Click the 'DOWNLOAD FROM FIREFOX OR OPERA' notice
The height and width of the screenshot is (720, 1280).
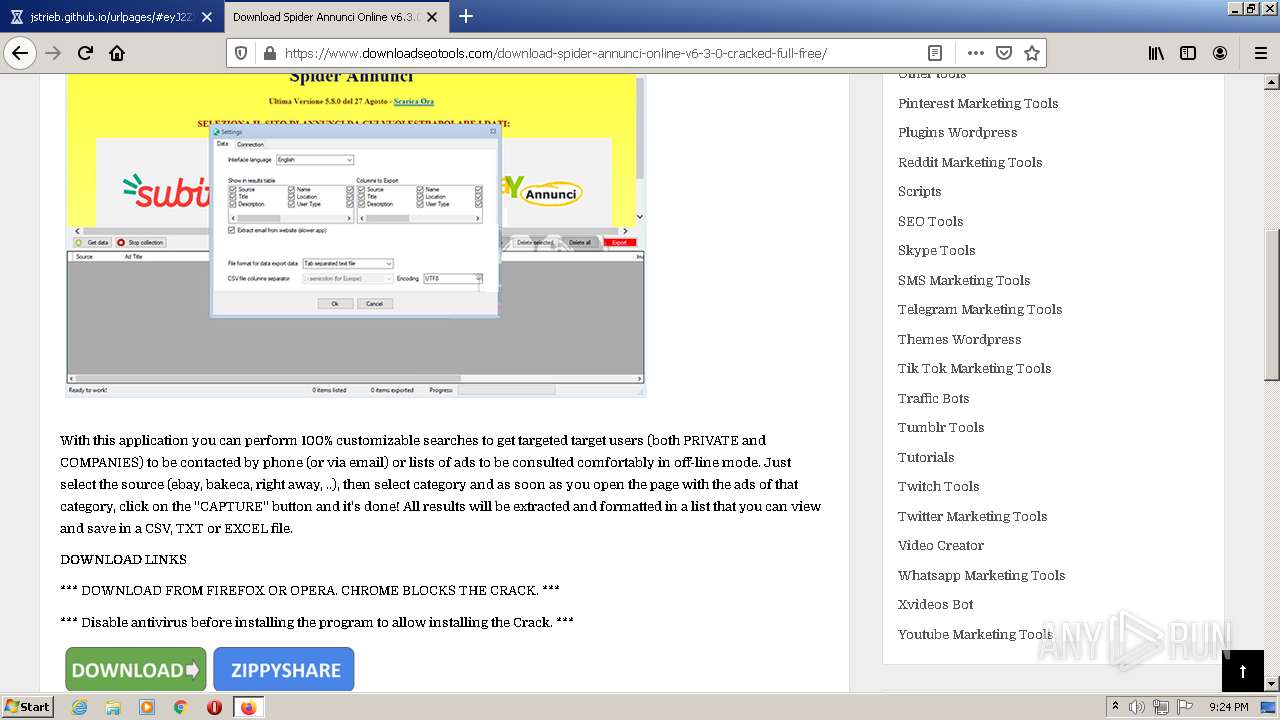(310, 590)
